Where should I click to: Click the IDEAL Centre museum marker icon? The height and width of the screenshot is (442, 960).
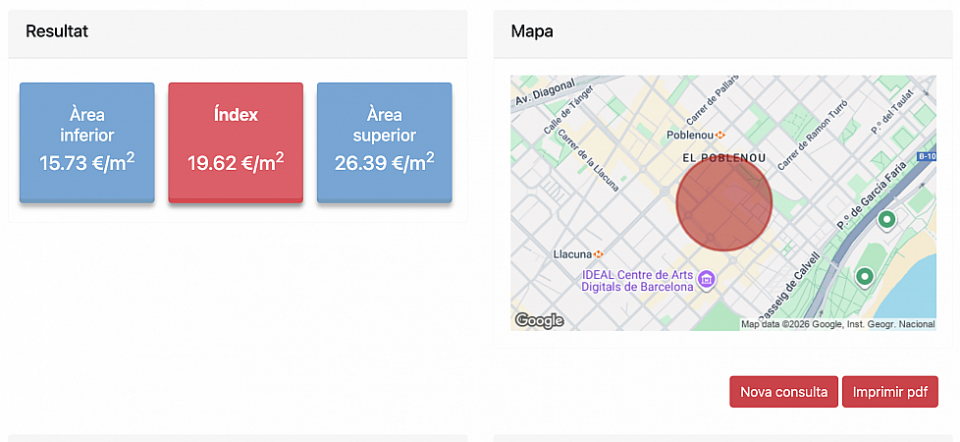(707, 279)
